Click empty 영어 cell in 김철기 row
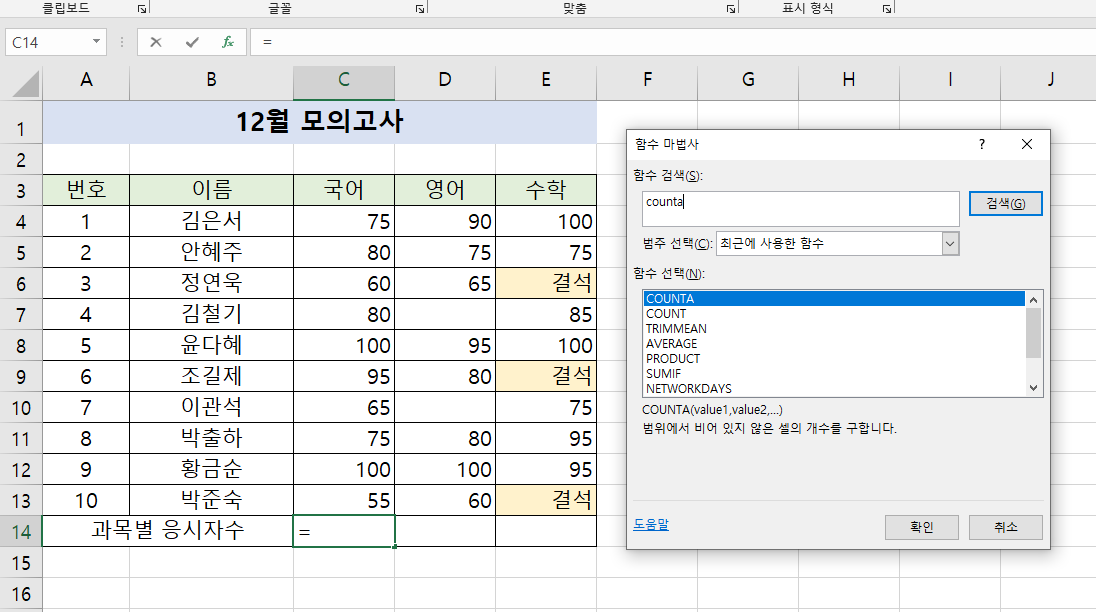Viewport: 1096px width, 612px height. pyautogui.click(x=445, y=314)
